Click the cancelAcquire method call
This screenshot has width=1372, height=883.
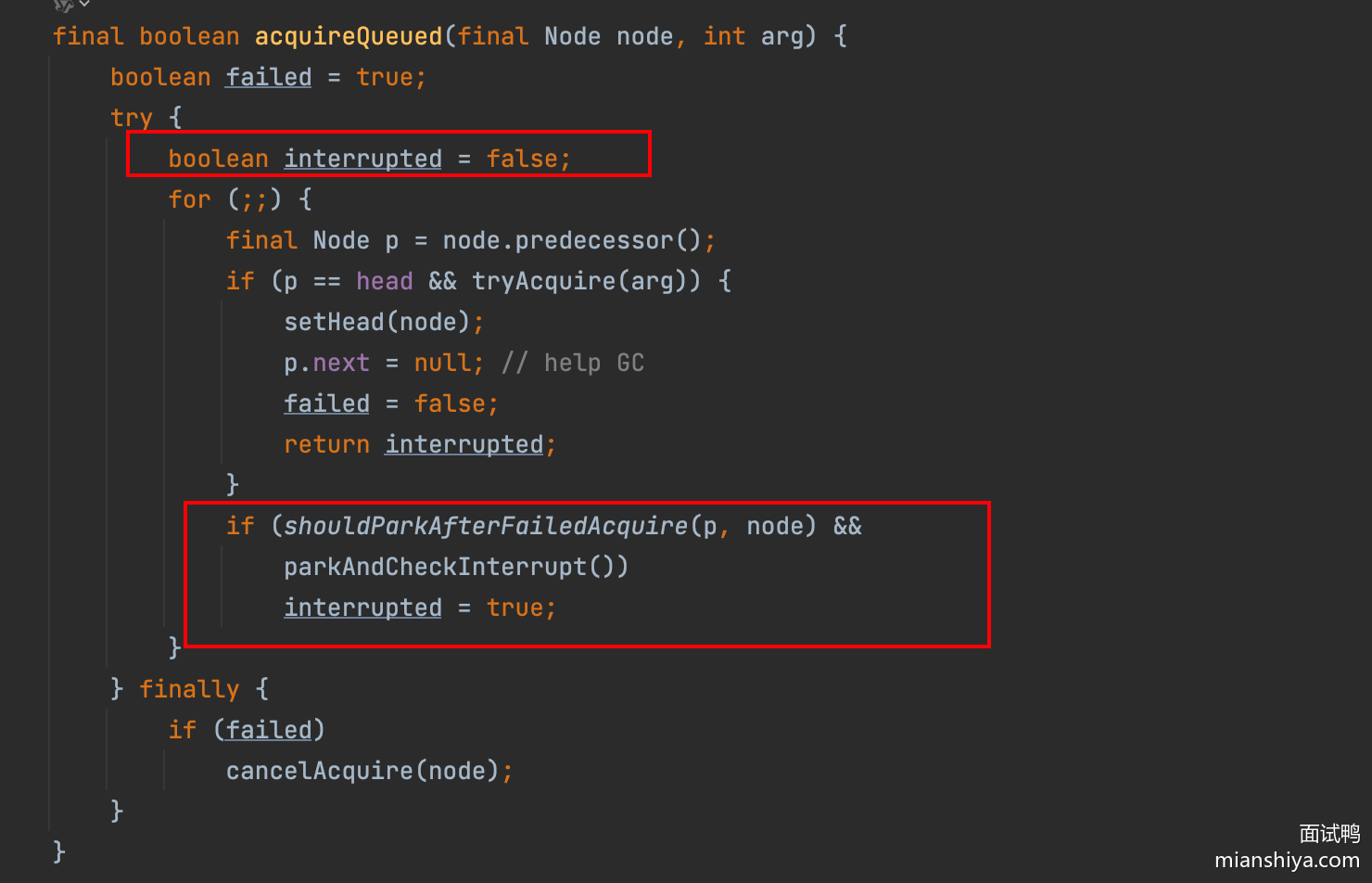319,771
